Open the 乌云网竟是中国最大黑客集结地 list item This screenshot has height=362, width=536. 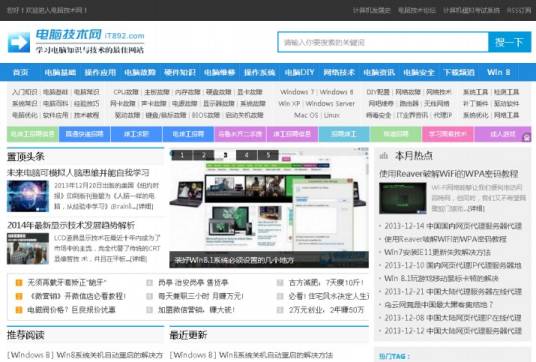point(439,305)
